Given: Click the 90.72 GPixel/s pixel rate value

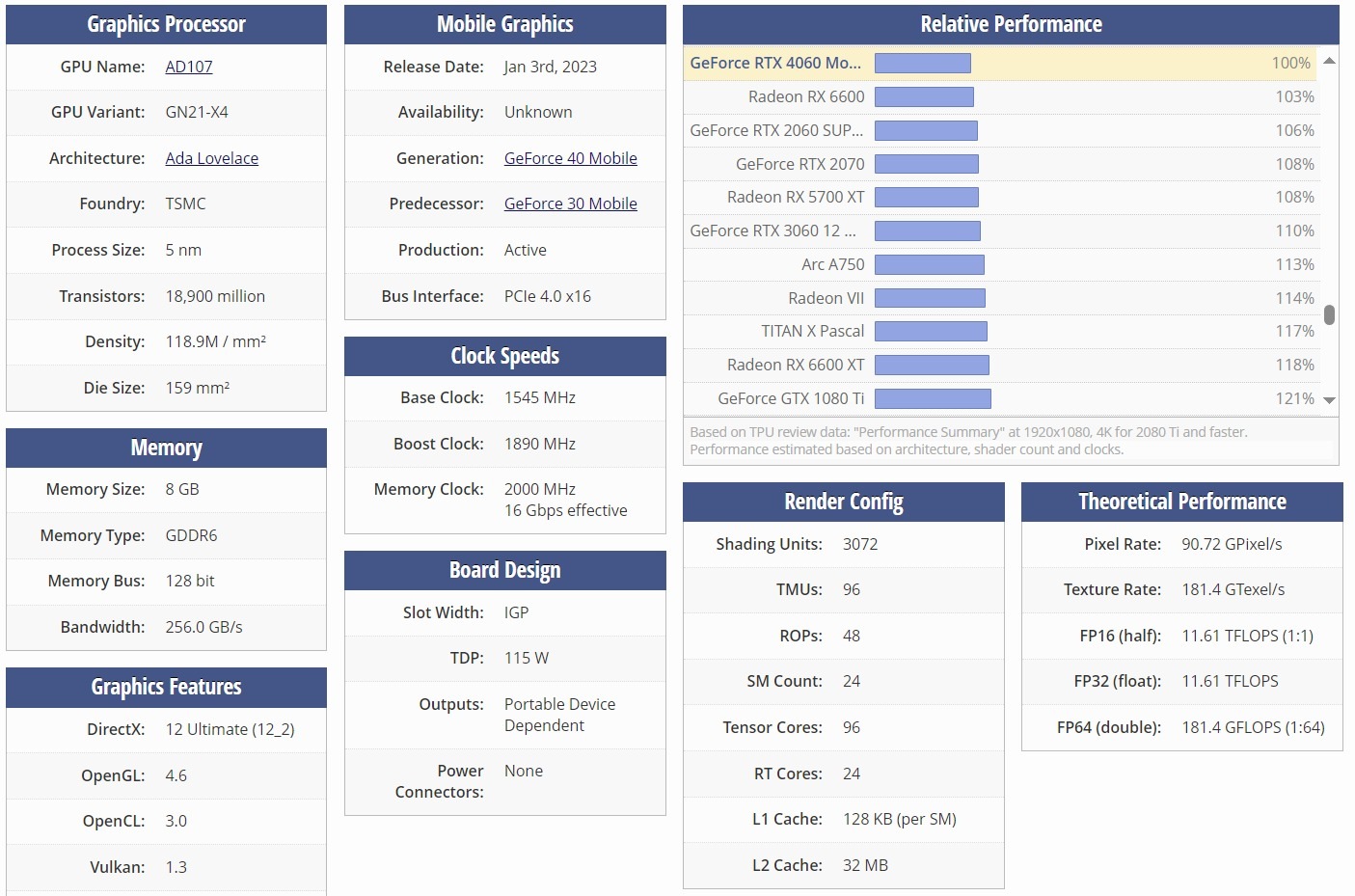Looking at the screenshot, I should pyautogui.click(x=1232, y=544).
